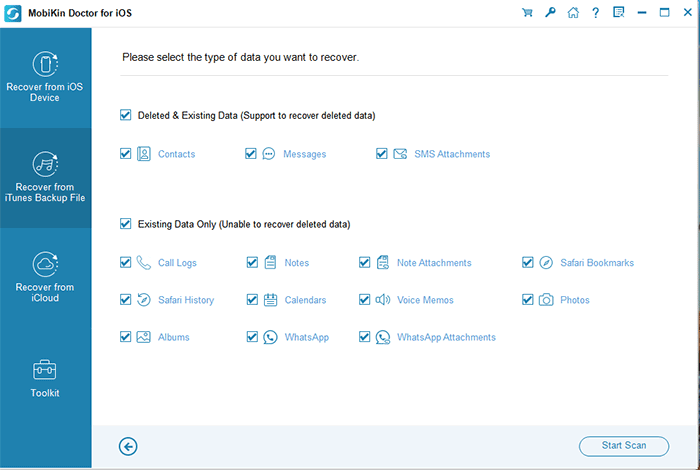The width and height of the screenshot is (700, 470).
Task: Click the Call Logs phone icon
Action: (x=144, y=263)
